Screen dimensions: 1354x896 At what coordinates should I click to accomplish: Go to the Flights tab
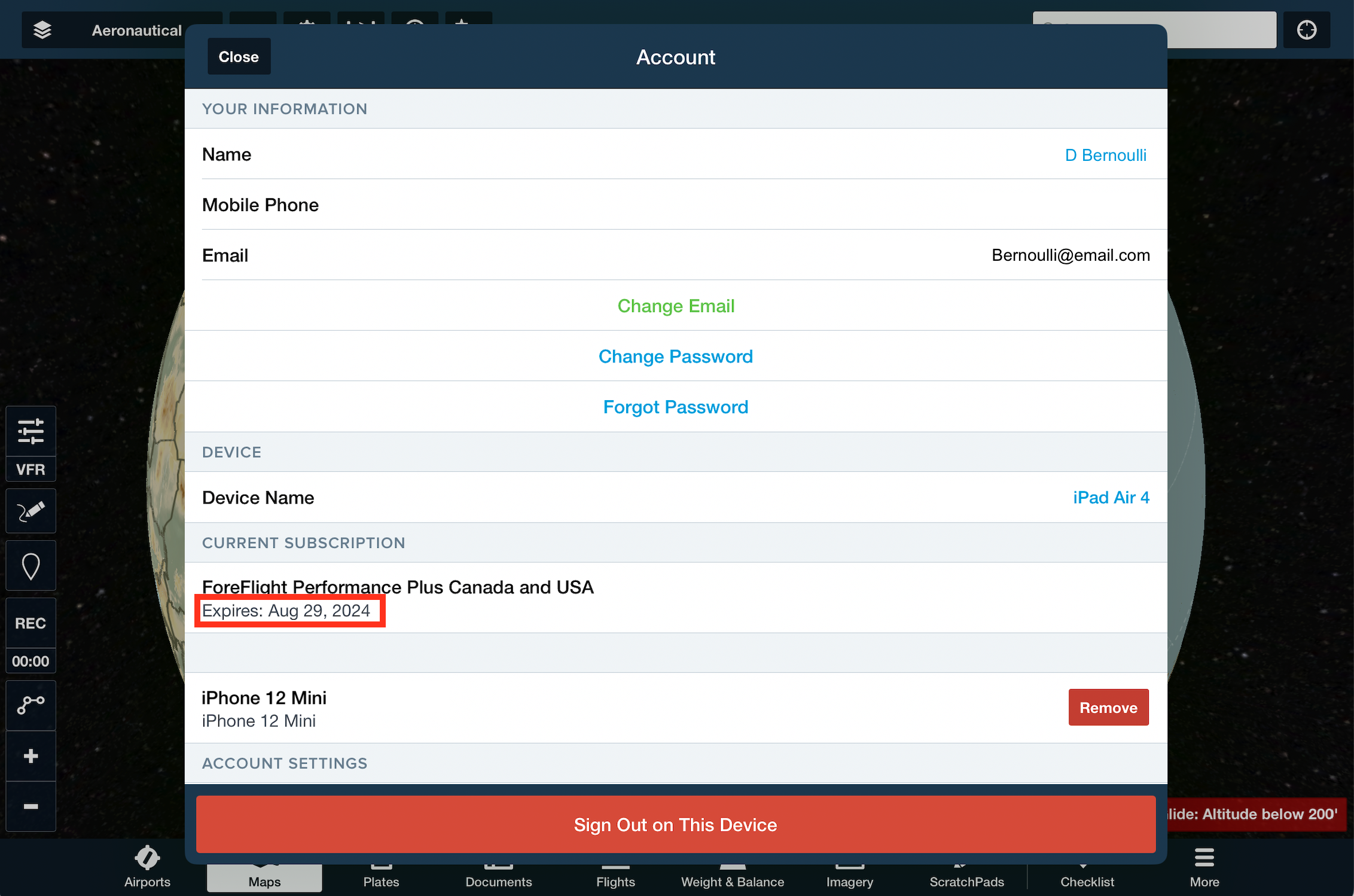pyautogui.click(x=615, y=877)
